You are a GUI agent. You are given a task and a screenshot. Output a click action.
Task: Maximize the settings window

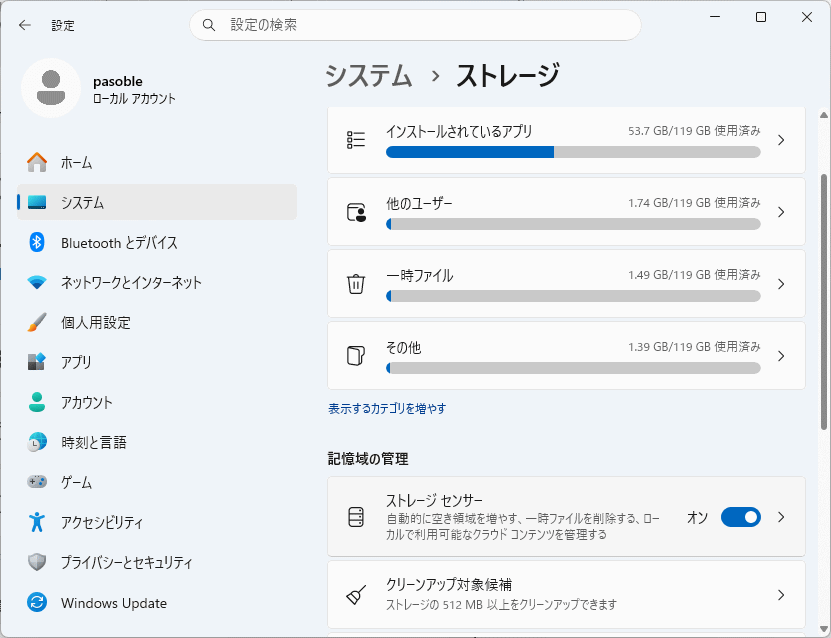tap(761, 17)
